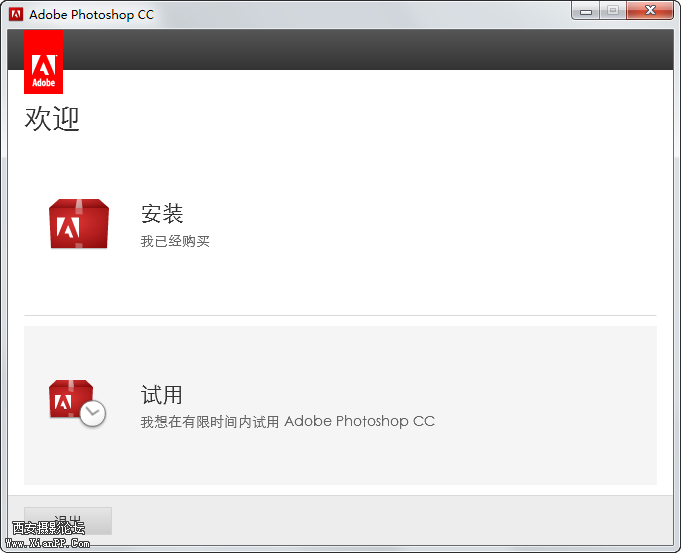681x553 pixels.
Task: Click the Adobe logo in the header
Action: [x=43, y=61]
